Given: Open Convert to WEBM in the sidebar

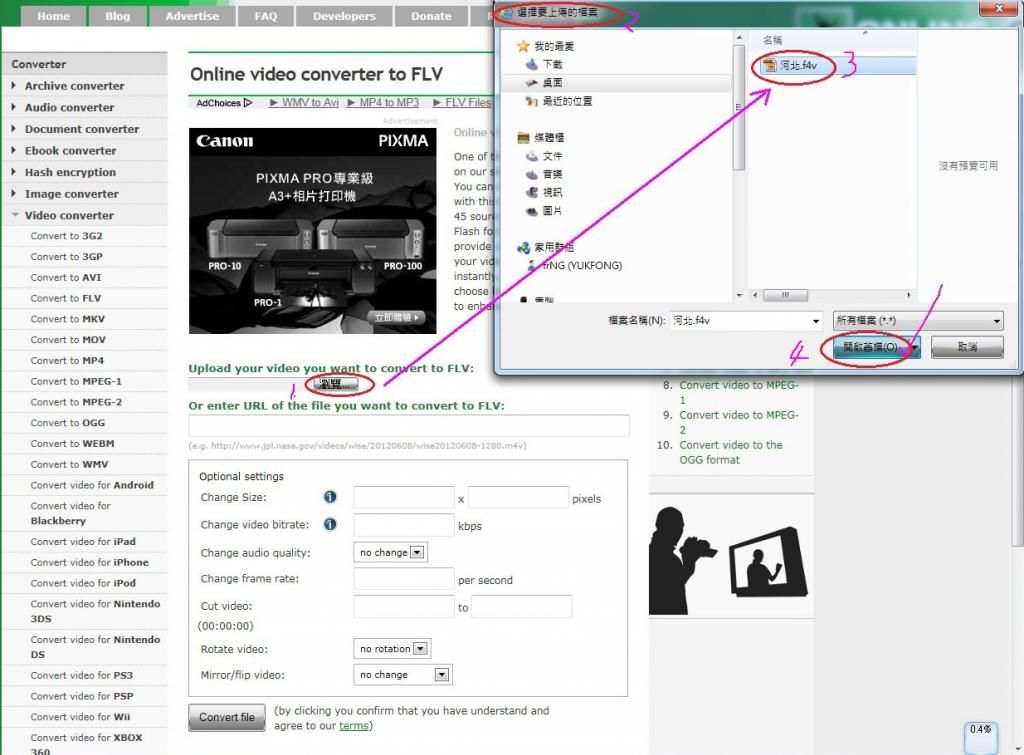Looking at the screenshot, I should (x=72, y=443).
